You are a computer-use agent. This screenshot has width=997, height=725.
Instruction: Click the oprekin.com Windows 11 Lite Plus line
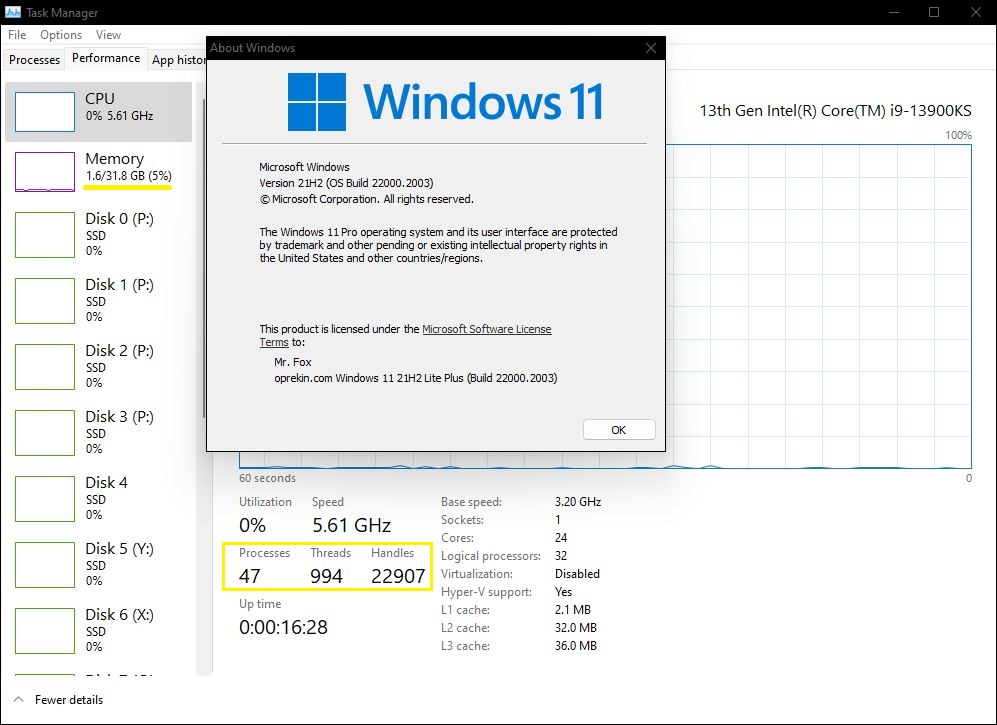[x=415, y=378]
